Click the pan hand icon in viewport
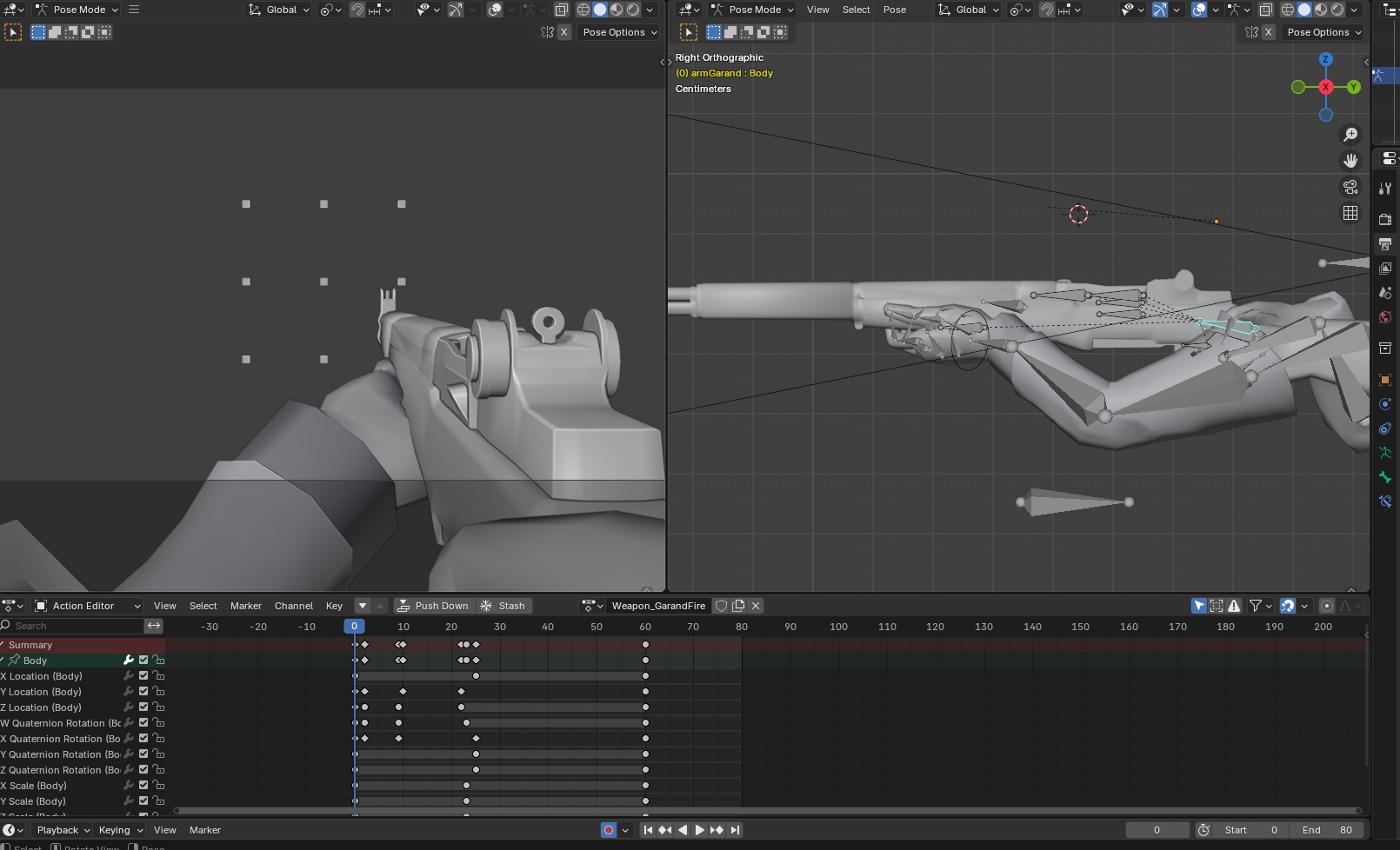Image resolution: width=1400 pixels, height=850 pixels. (1350, 161)
